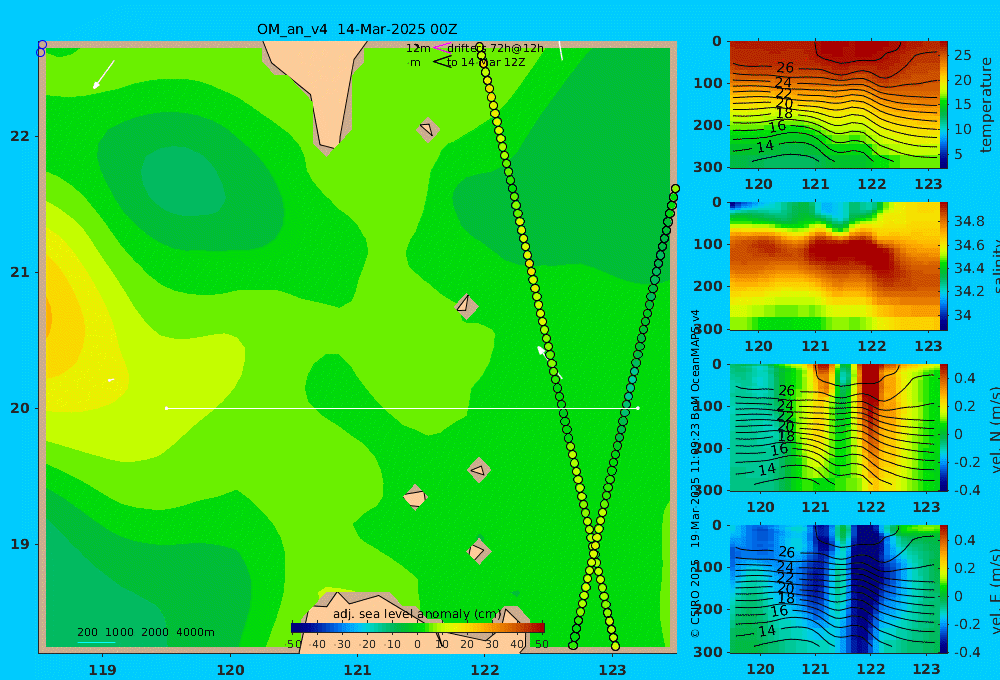Image resolution: width=1000 pixels, height=680 pixels.
Task: Open the temperature cross-section panel
Action: [834, 105]
